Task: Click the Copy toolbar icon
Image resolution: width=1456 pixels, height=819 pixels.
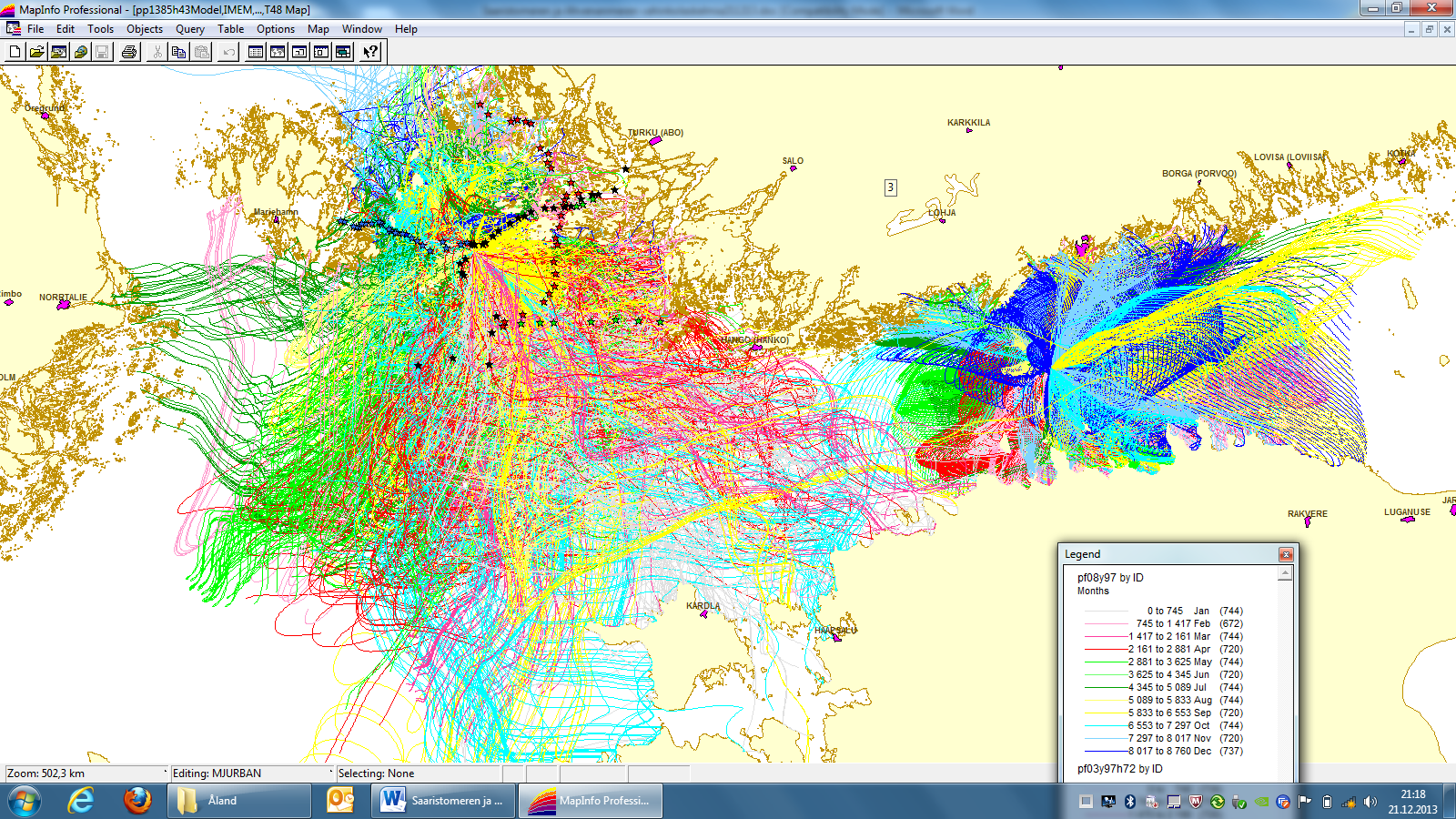Action: pyautogui.click(x=179, y=52)
